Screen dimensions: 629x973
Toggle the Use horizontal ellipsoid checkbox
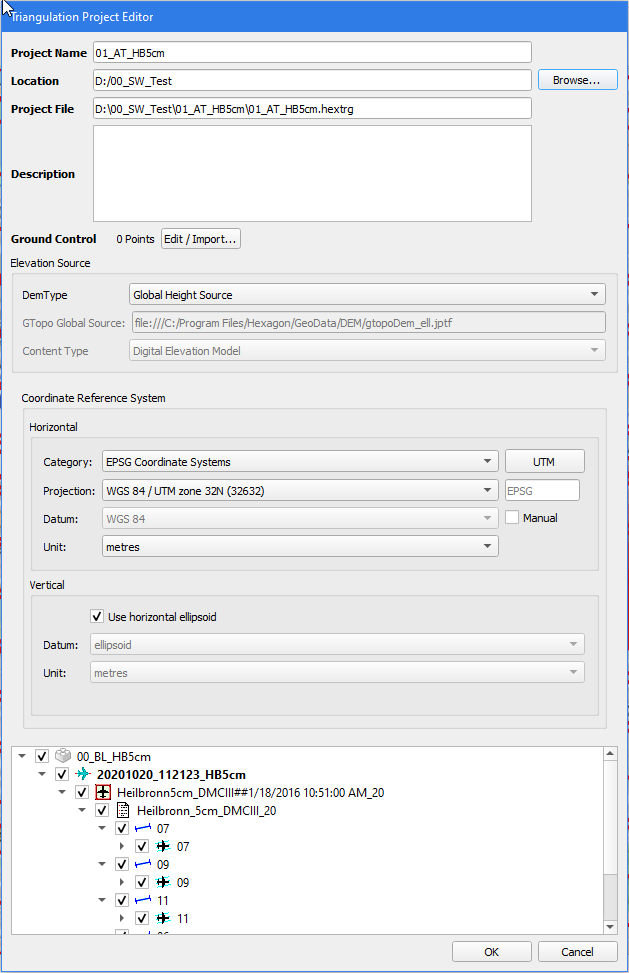(97, 617)
